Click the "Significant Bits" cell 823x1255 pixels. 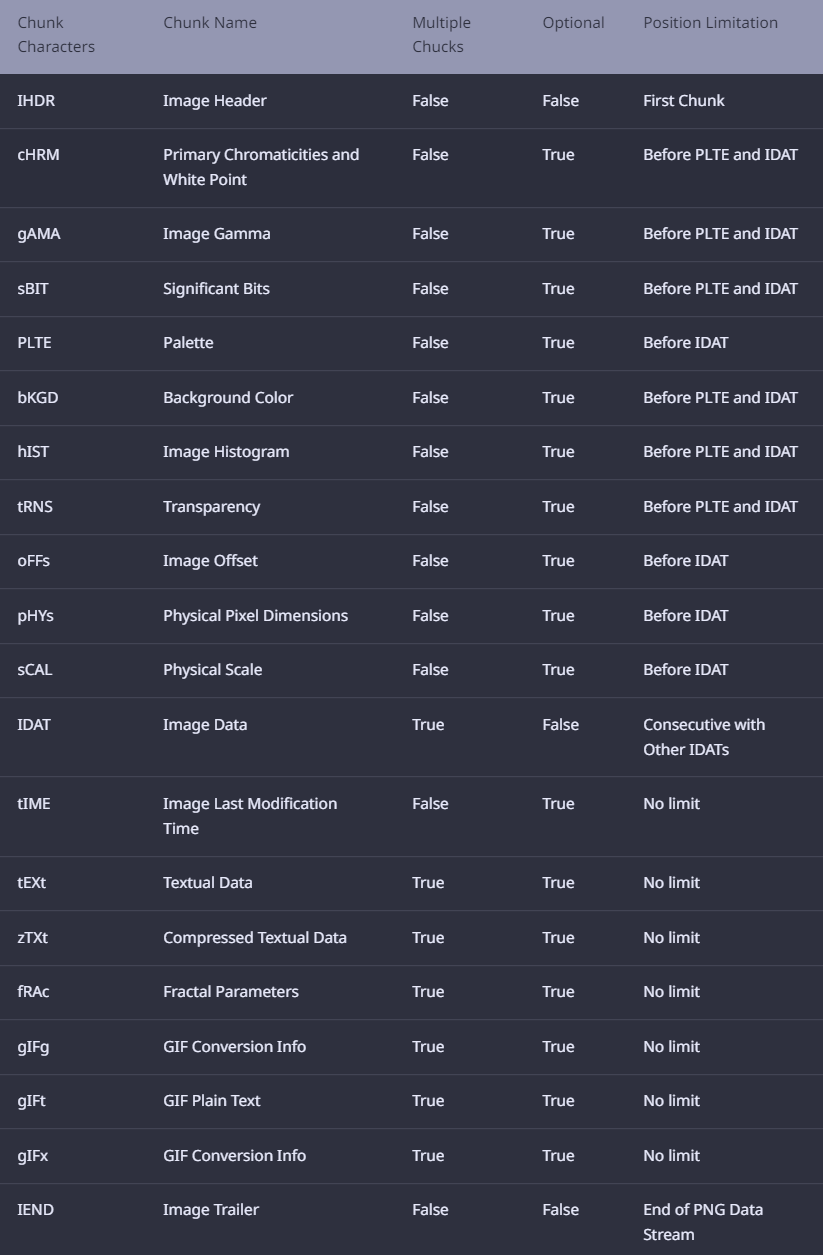216,289
